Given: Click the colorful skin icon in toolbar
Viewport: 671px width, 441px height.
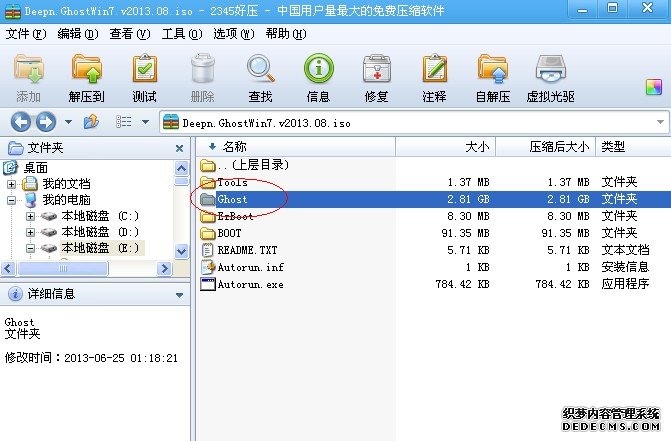Looking at the screenshot, I should click(x=653, y=87).
